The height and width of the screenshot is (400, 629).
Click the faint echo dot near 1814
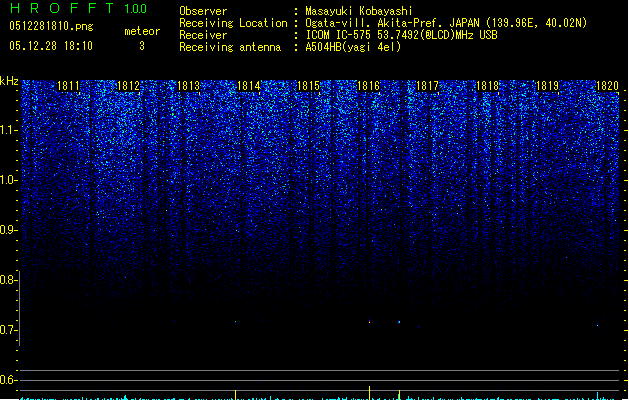(235, 322)
